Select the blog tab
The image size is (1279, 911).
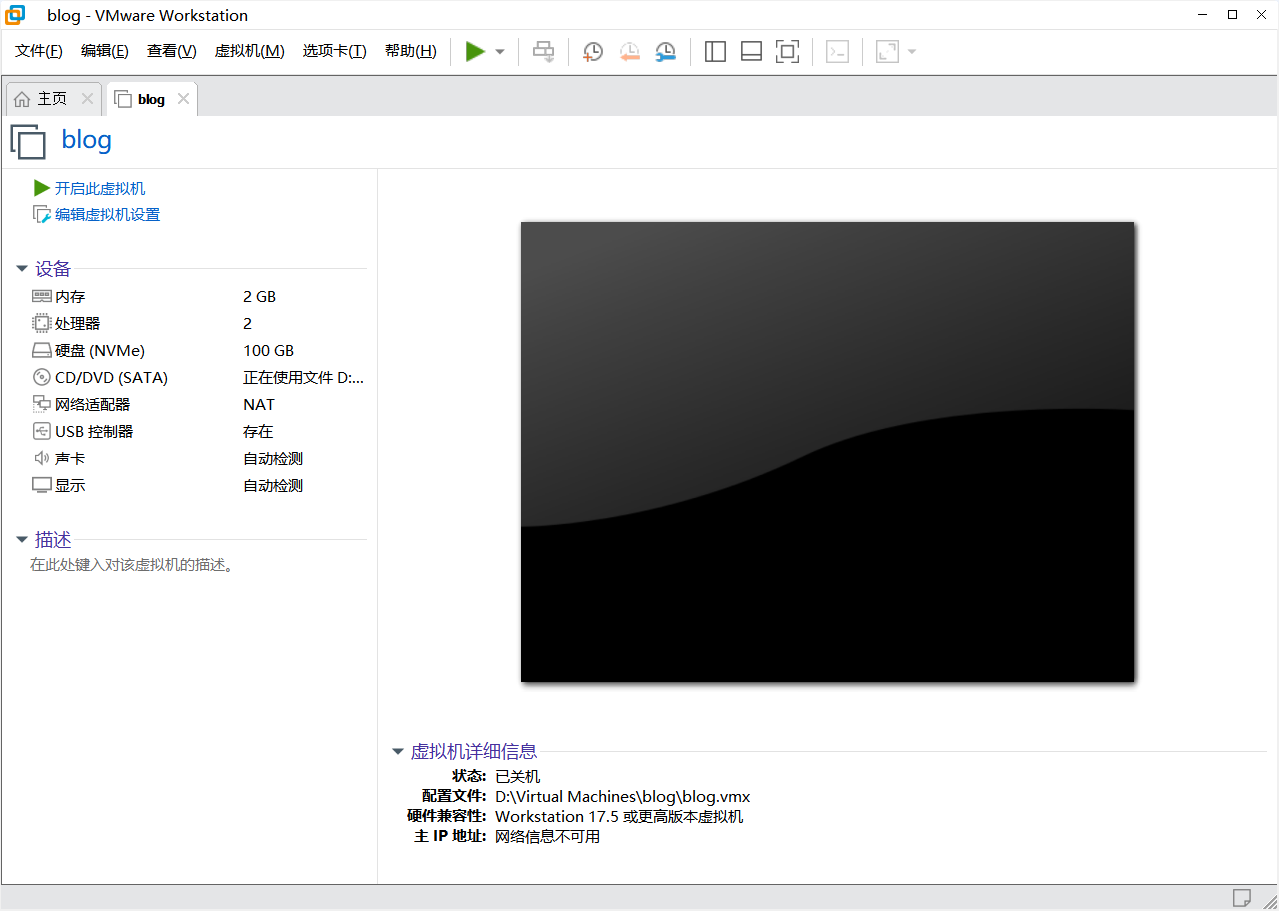(x=152, y=99)
